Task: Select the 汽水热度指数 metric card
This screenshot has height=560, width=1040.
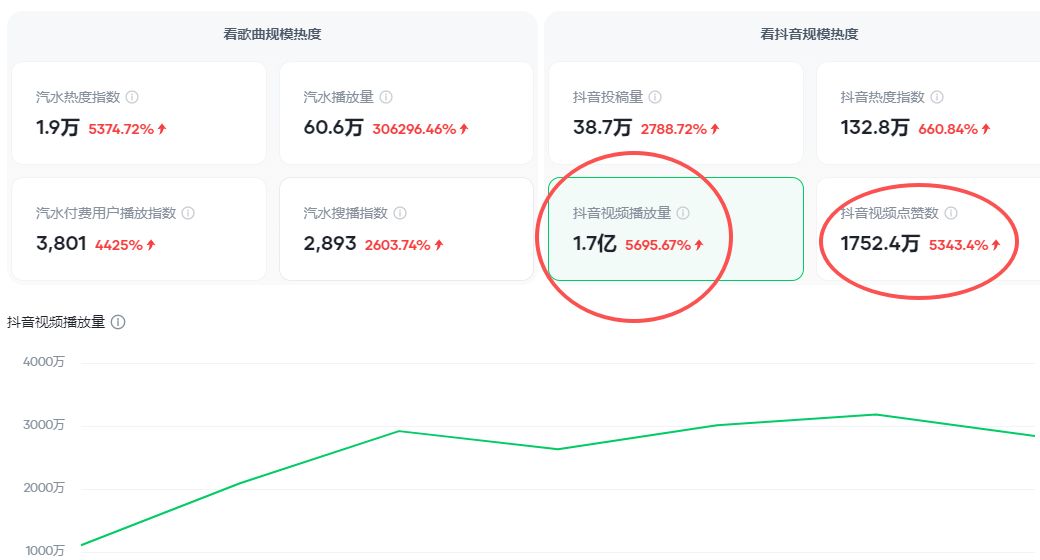Action: pyautogui.click(x=139, y=113)
